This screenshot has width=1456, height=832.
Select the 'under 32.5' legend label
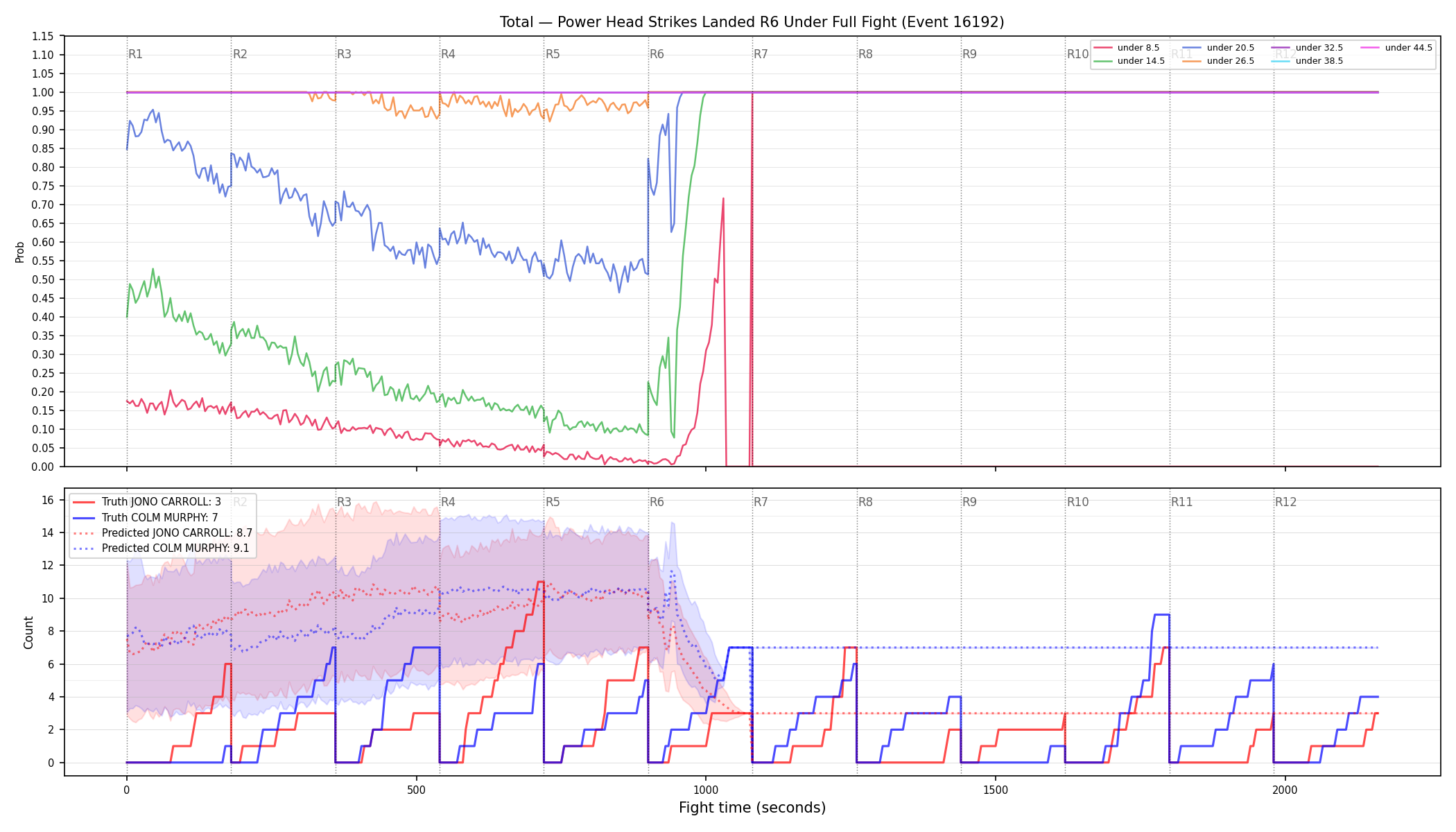(1319, 48)
